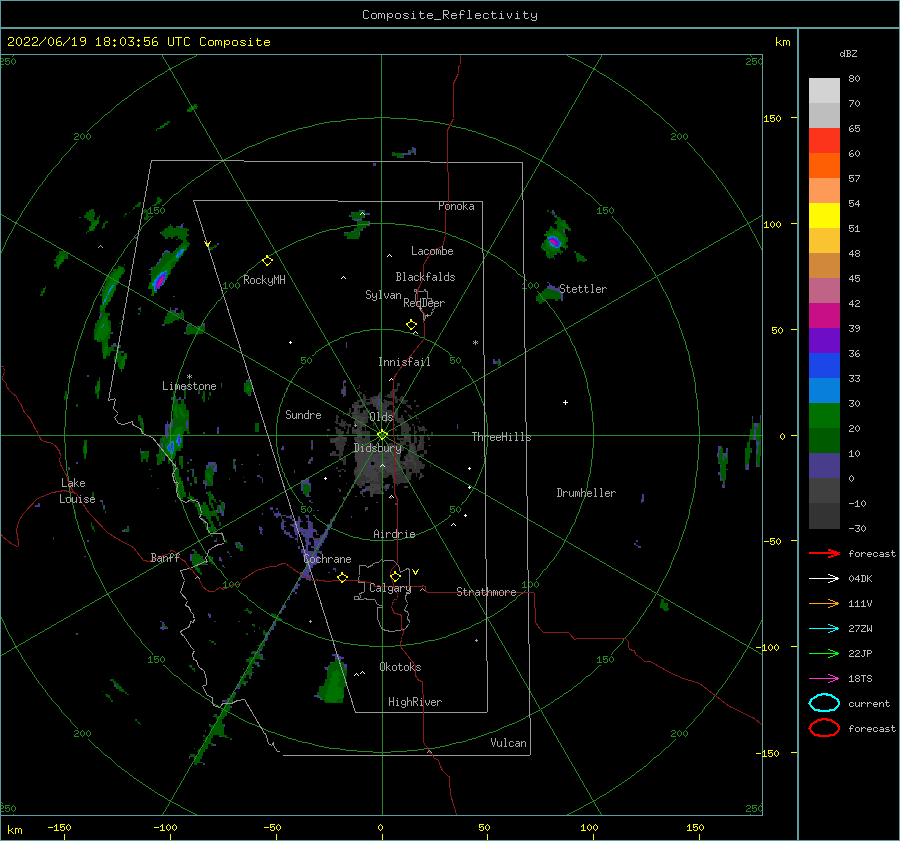The image size is (900, 841).
Task: Click yellow diamond marker beside RockyMH
Action: click(267, 261)
